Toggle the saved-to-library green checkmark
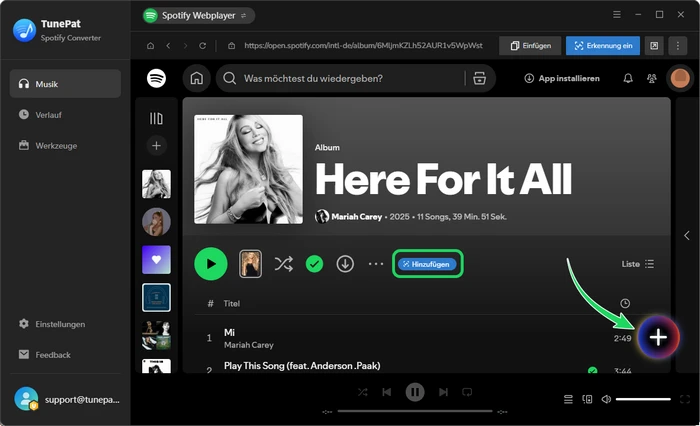700x426 pixels. click(314, 264)
